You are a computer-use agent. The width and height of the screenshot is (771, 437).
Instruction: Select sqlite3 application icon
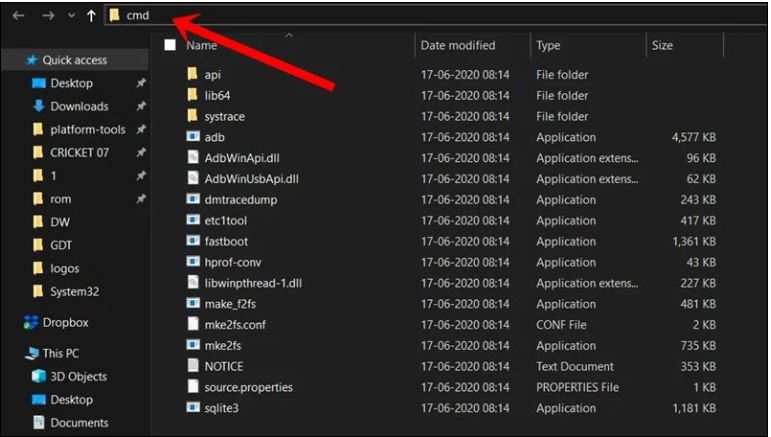point(193,408)
